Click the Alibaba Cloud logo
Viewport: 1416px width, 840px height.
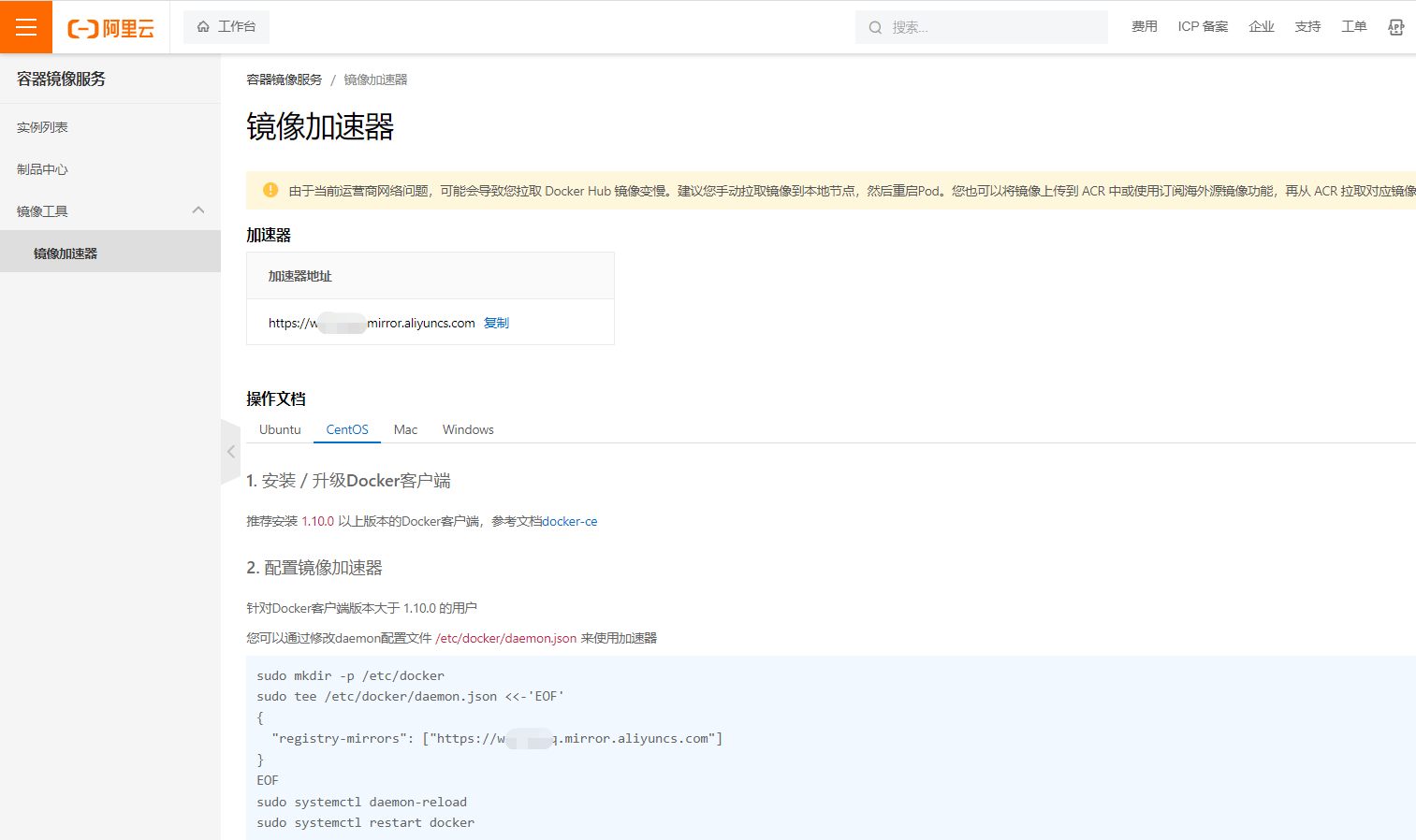coord(110,28)
